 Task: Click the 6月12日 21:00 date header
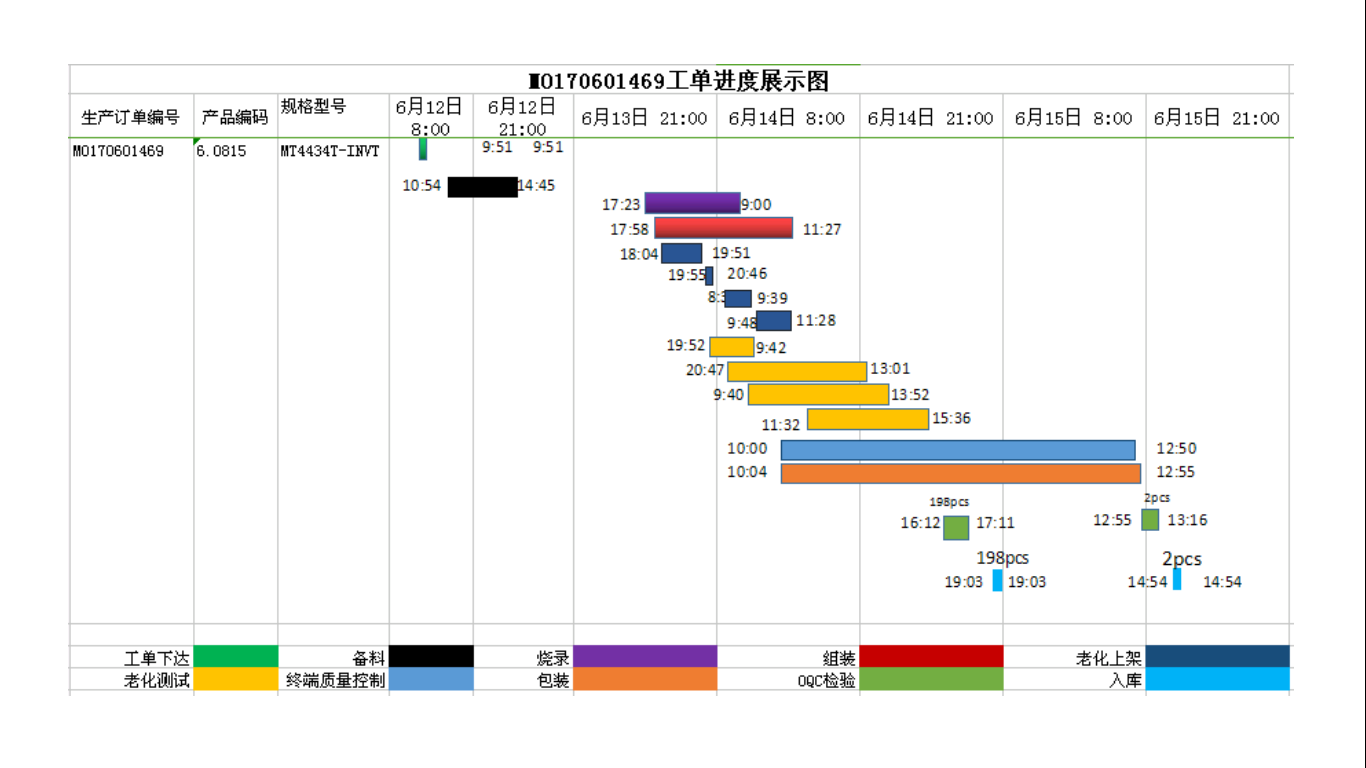[x=522, y=117]
